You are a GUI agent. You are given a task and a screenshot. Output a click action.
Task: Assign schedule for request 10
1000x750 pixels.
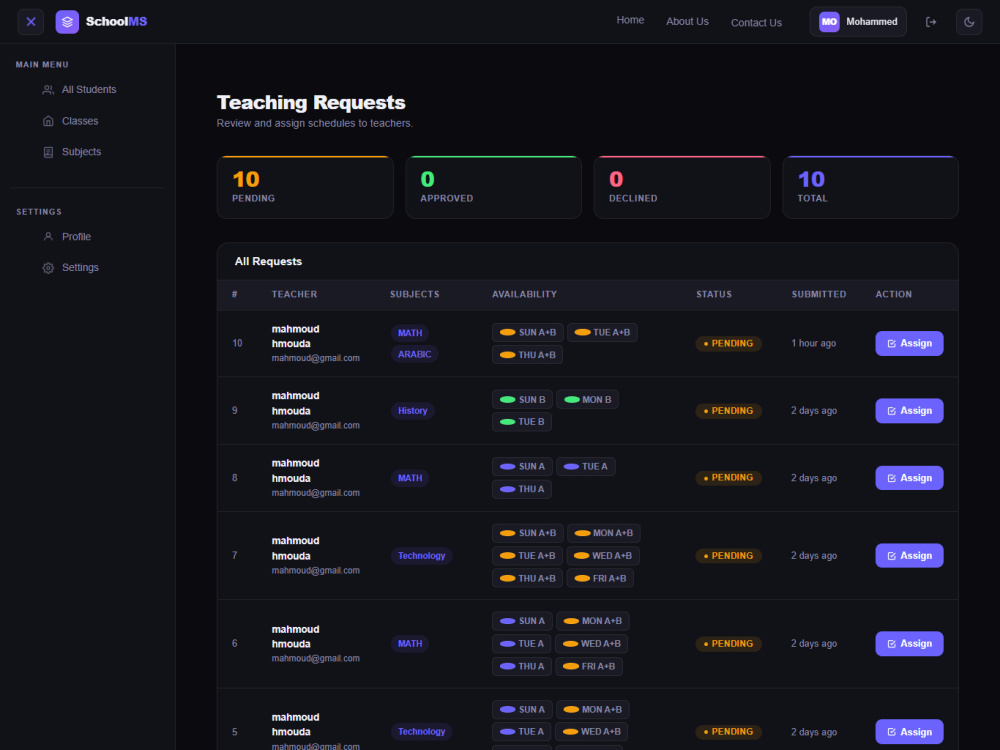click(x=909, y=343)
